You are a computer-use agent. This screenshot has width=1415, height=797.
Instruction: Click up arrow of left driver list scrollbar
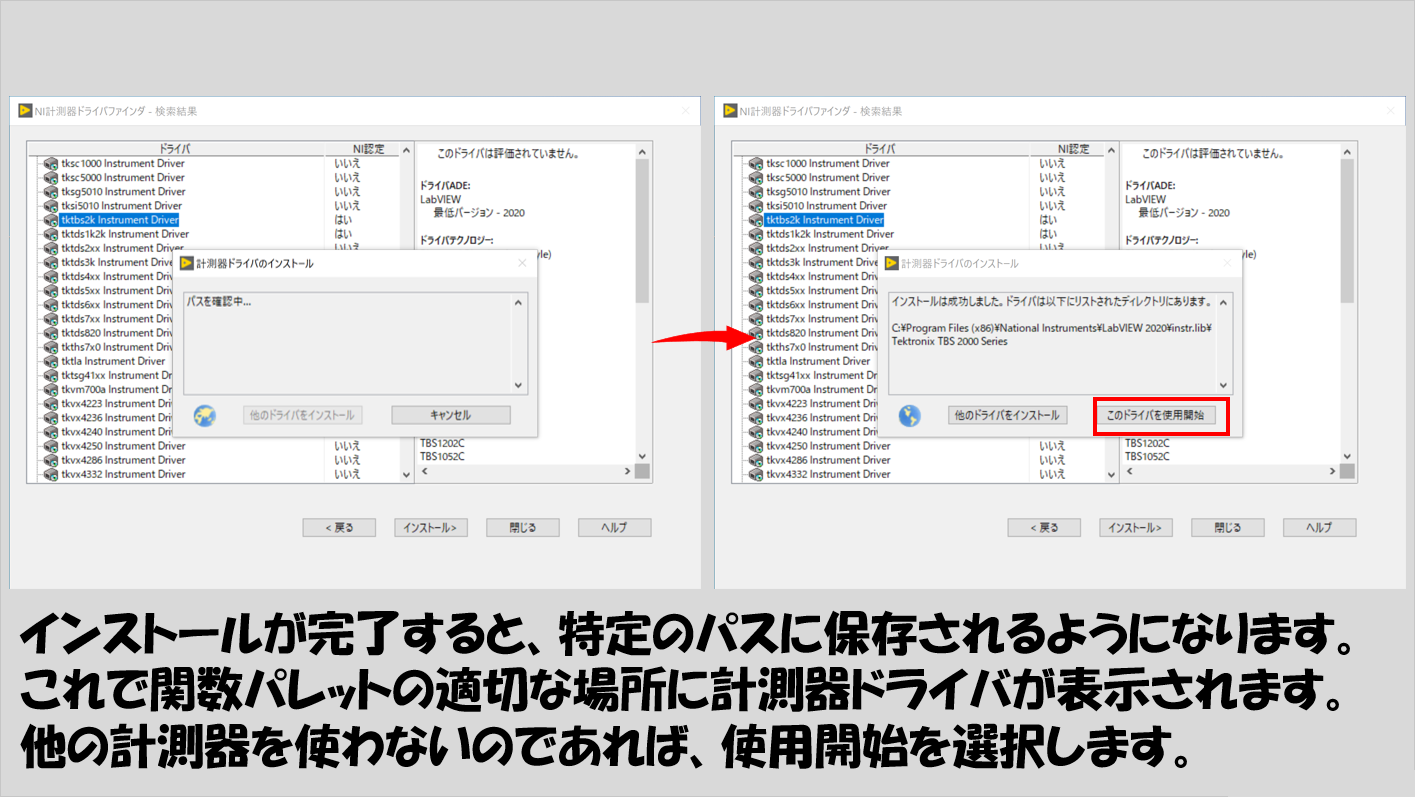pyautogui.click(x=405, y=151)
